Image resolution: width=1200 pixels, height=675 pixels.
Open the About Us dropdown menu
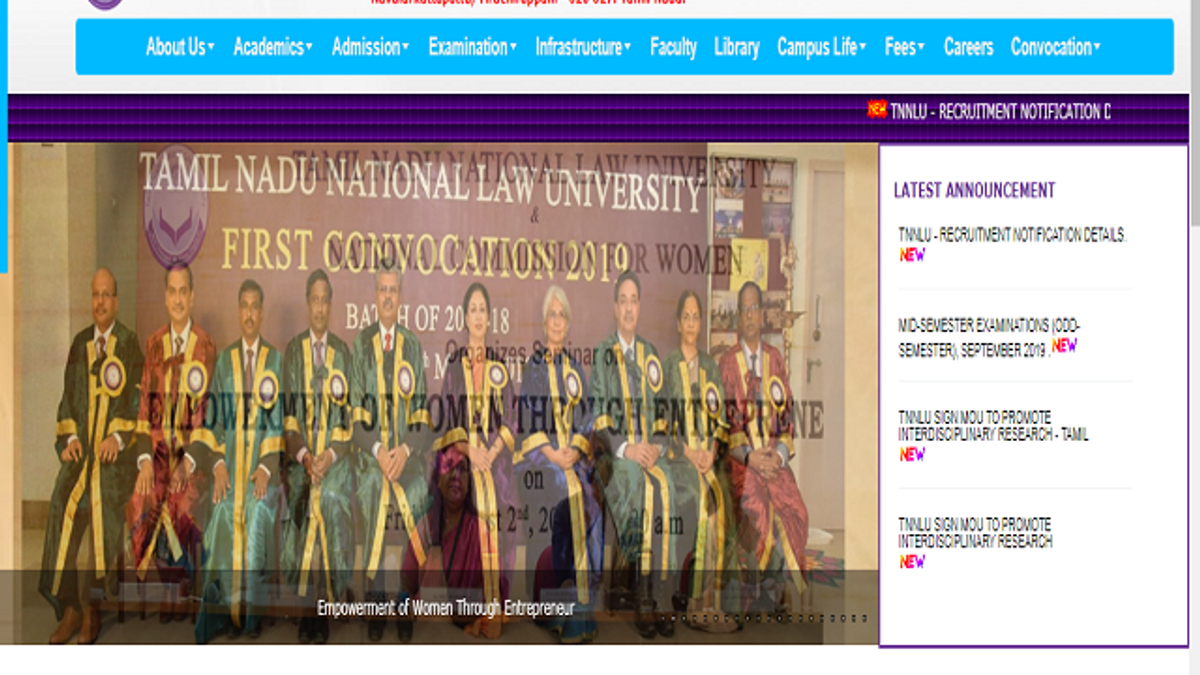180,47
